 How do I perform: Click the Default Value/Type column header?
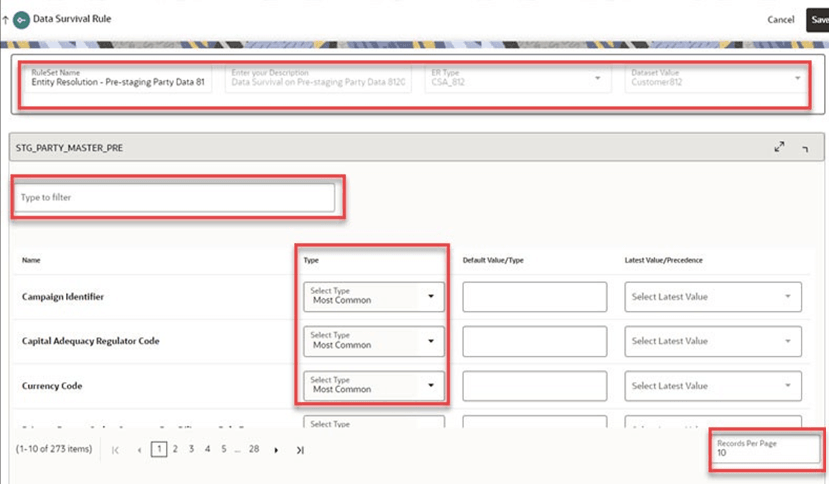493,260
